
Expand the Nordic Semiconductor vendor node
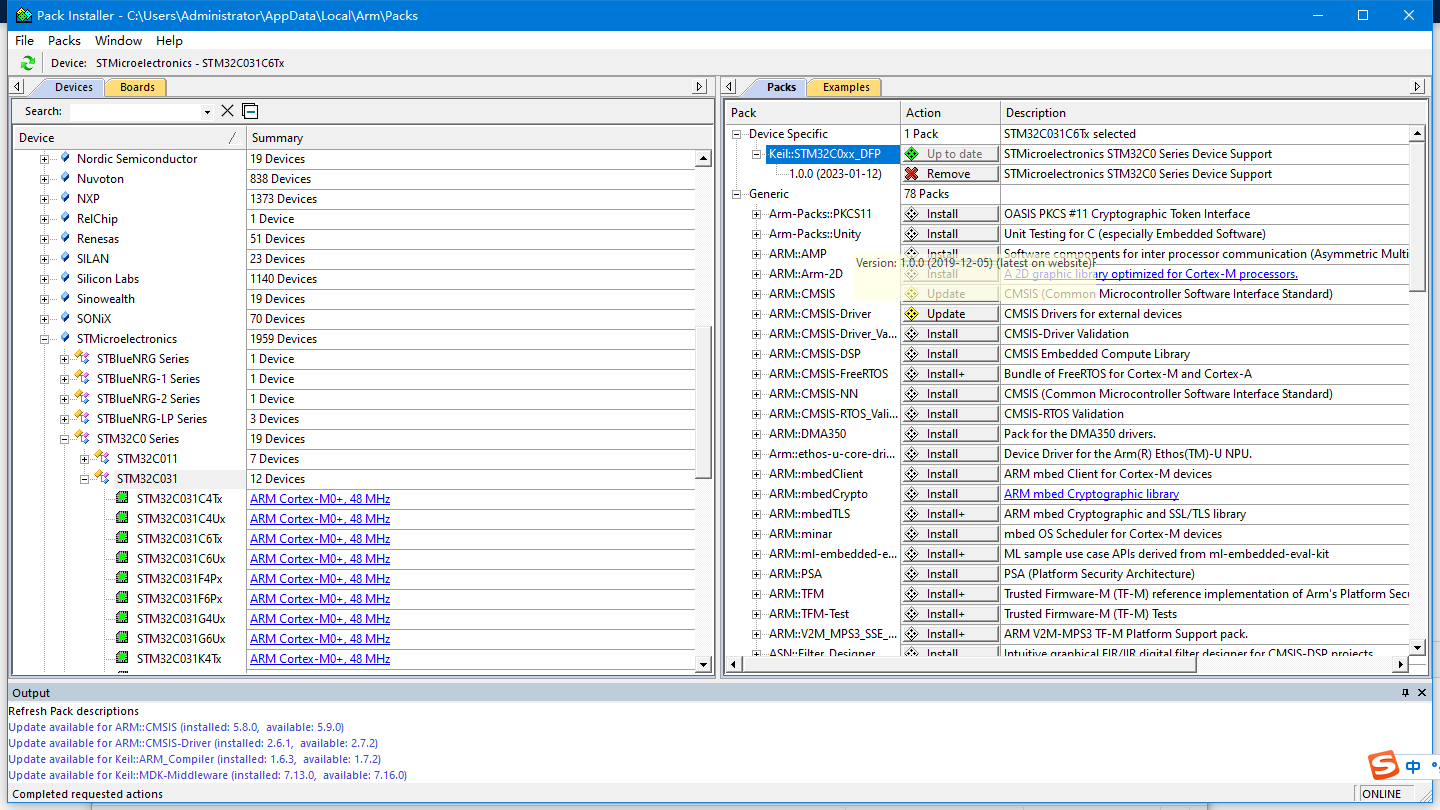45,159
